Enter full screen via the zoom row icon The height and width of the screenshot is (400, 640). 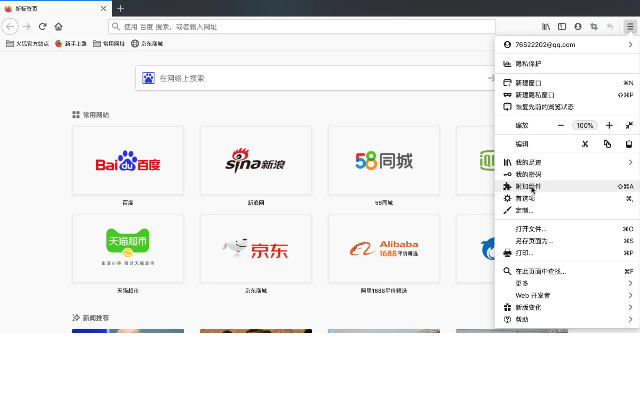pos(629,125)
